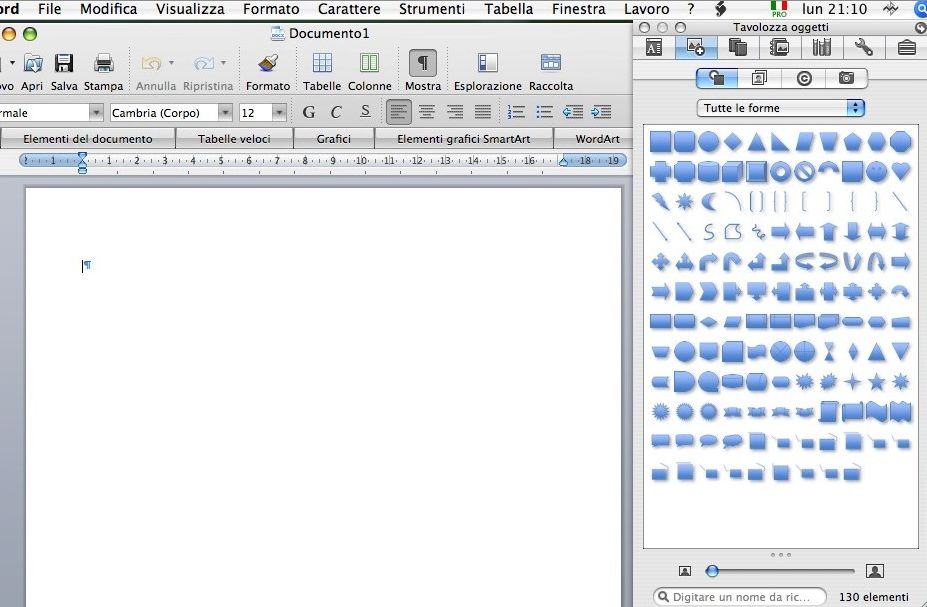Screen dimensions: 927x607
Task: Open the Esplorazione navigation pane
Action: pos(488,63)
